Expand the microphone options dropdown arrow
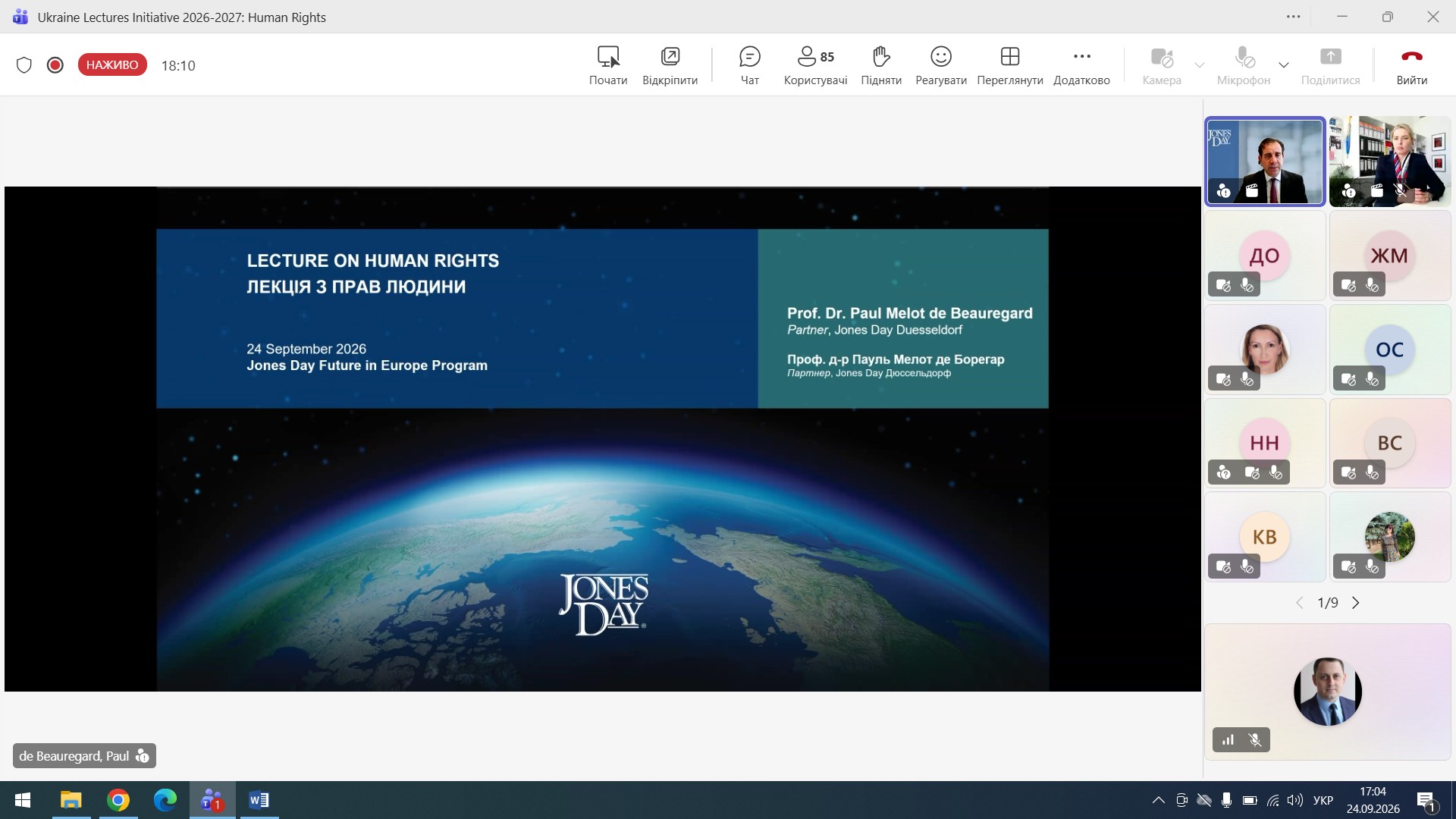 click(1284, 65)
